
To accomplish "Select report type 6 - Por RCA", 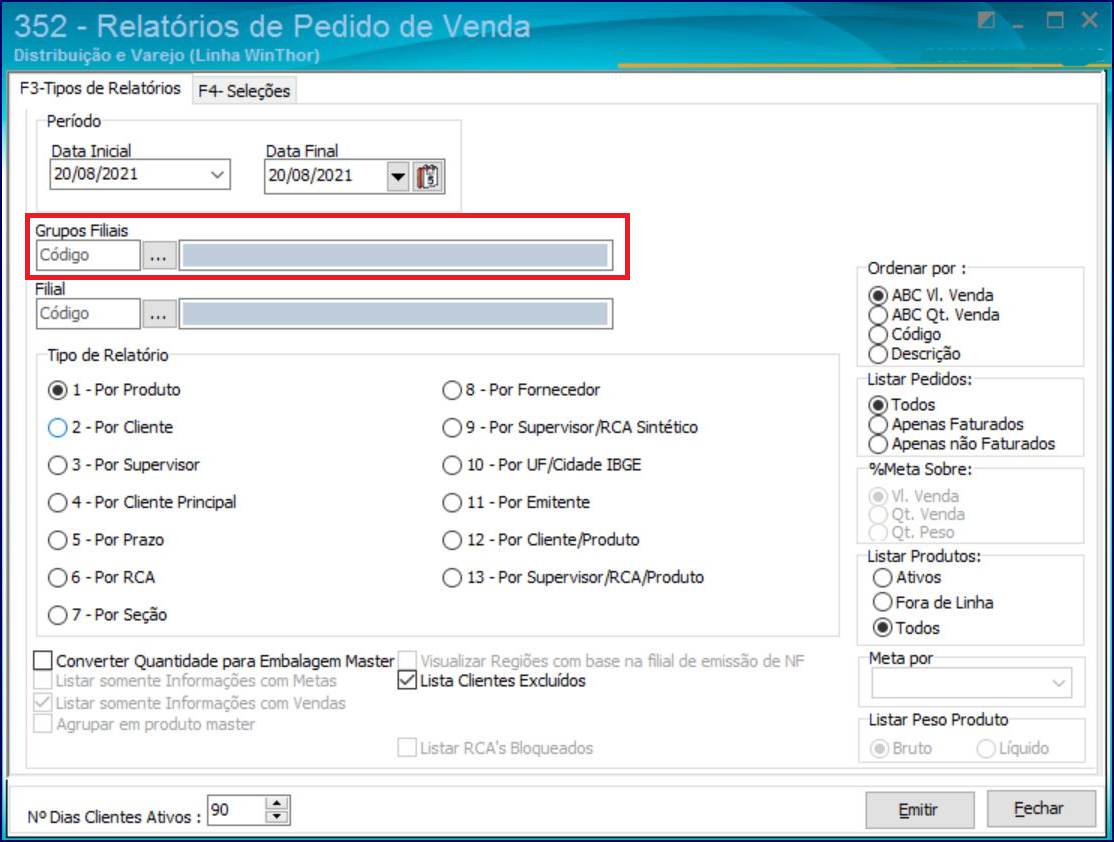I will [102, 578].
